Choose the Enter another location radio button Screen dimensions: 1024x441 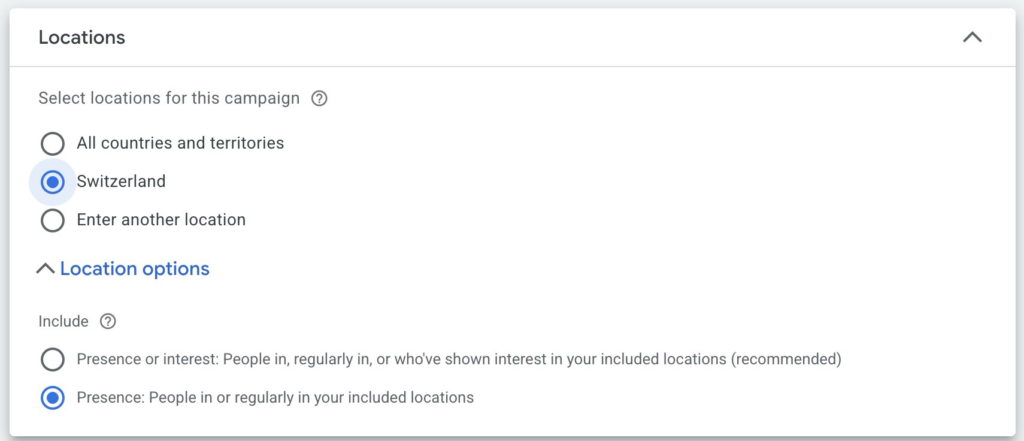click(52, 220)
